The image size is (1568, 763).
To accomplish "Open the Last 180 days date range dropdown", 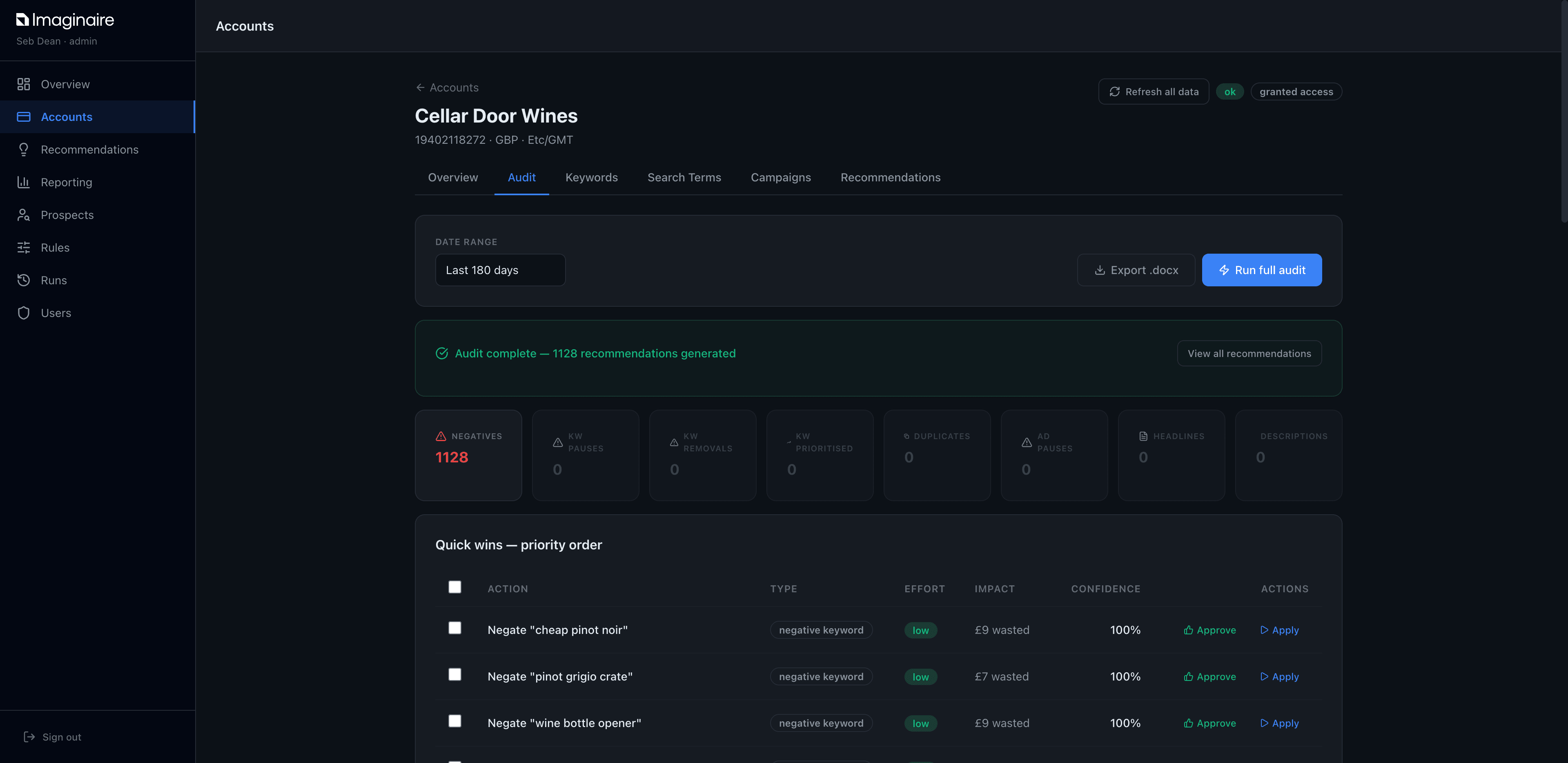I will (x=500, y=270).
